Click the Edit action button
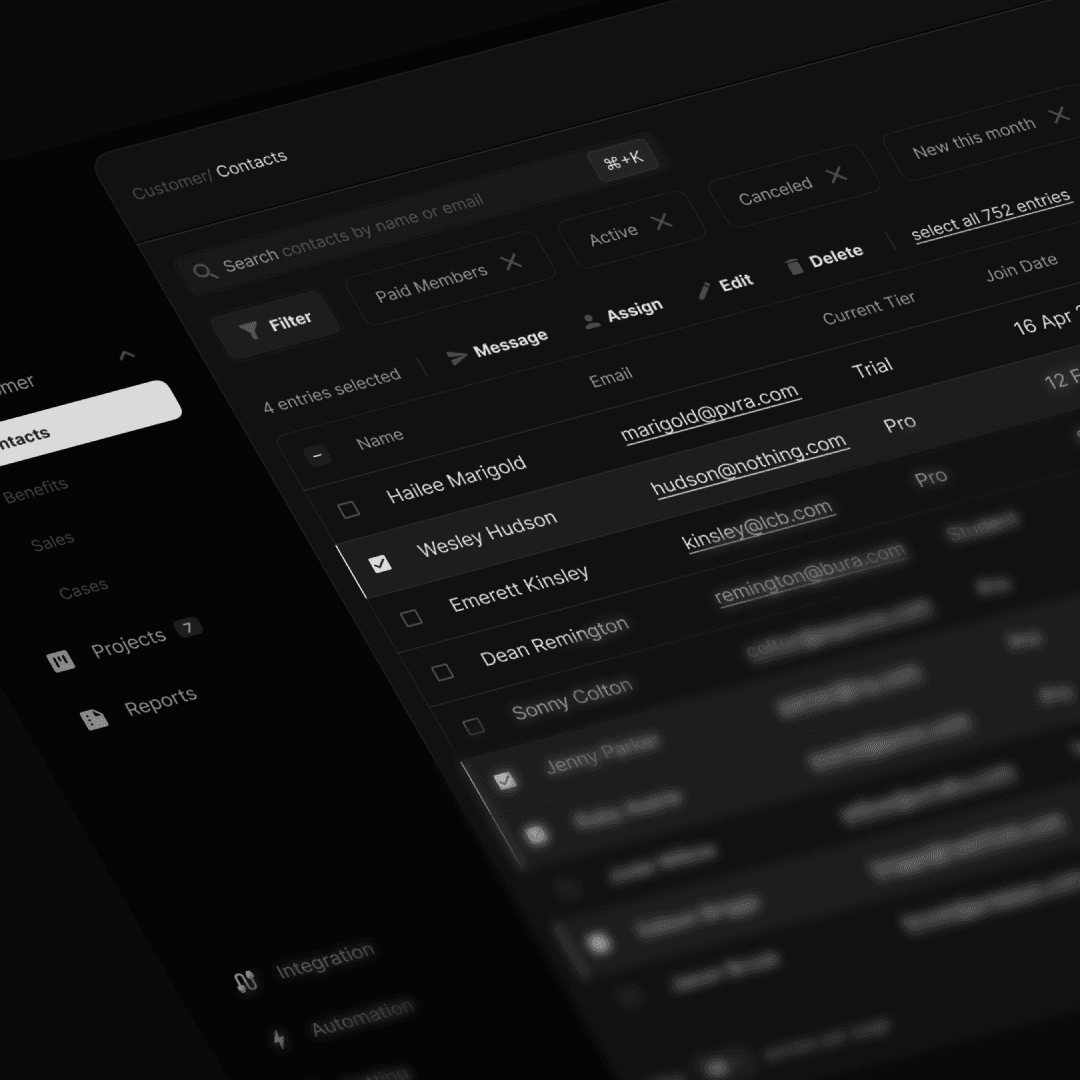The width and height of the screenshot is (1080, 1080). (x=725, y=287)
